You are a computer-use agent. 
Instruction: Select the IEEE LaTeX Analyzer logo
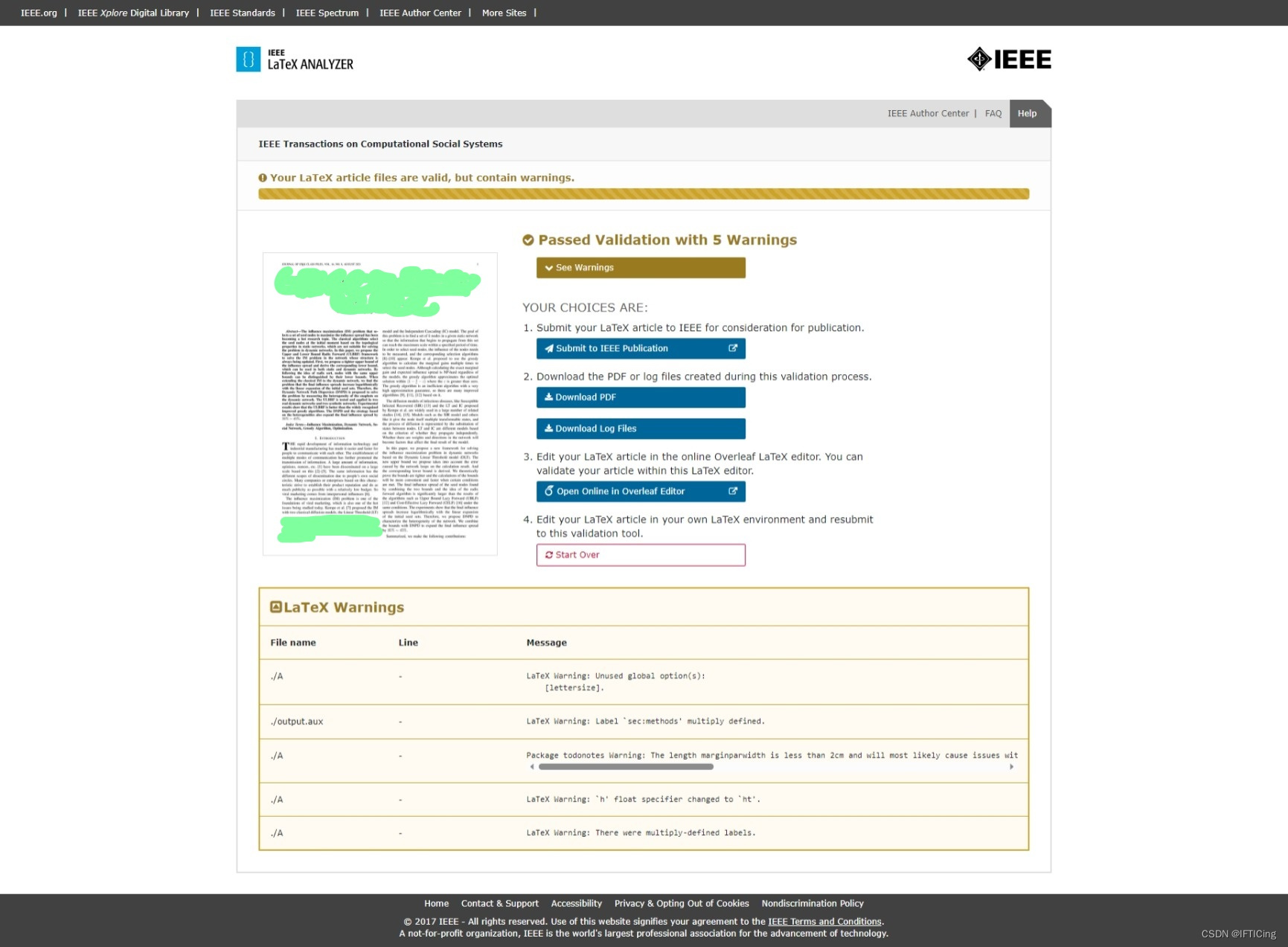pos(293,59)
